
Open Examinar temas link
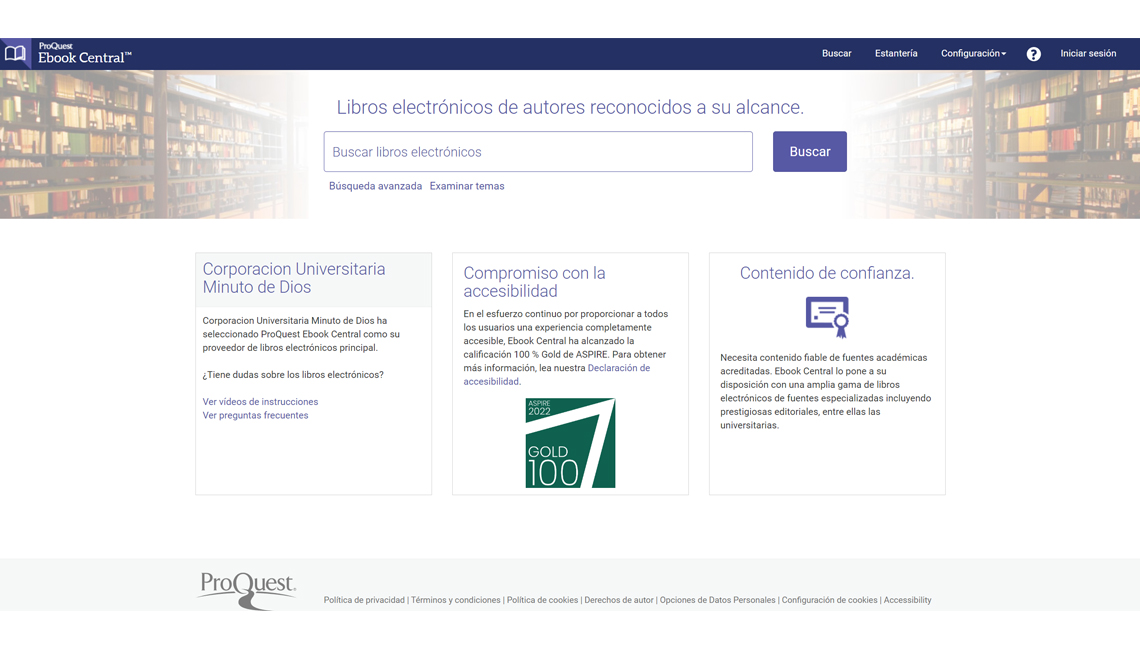point(467,186)
